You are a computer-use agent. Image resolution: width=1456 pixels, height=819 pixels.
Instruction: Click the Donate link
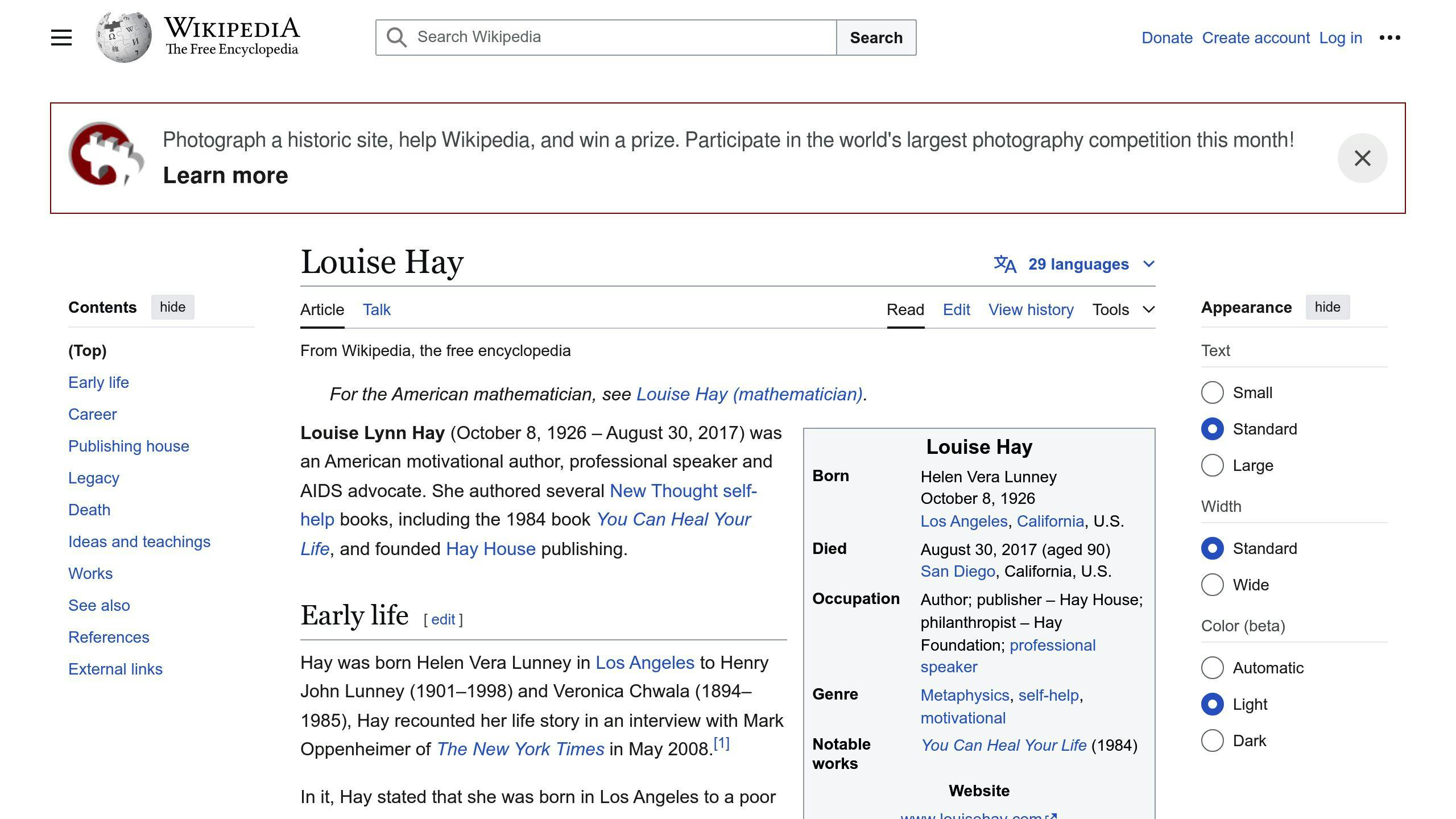(1167, 38)
